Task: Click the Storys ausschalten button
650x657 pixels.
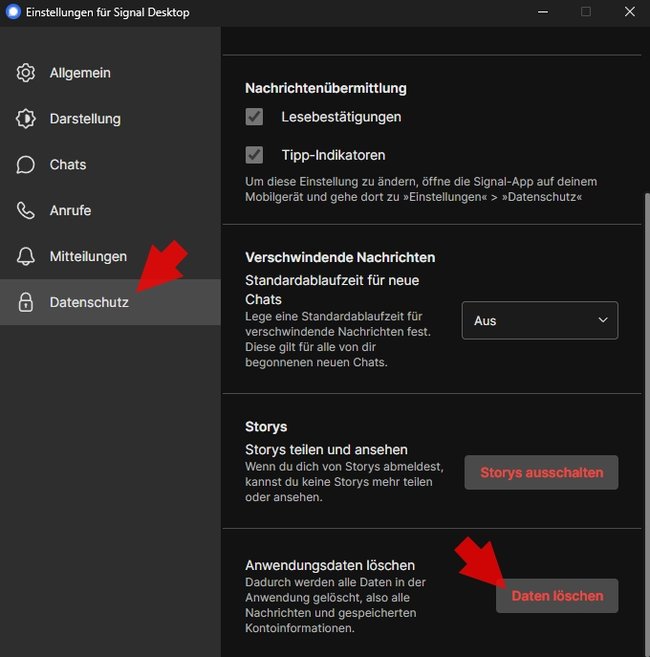Action: (x=541, y=473)
